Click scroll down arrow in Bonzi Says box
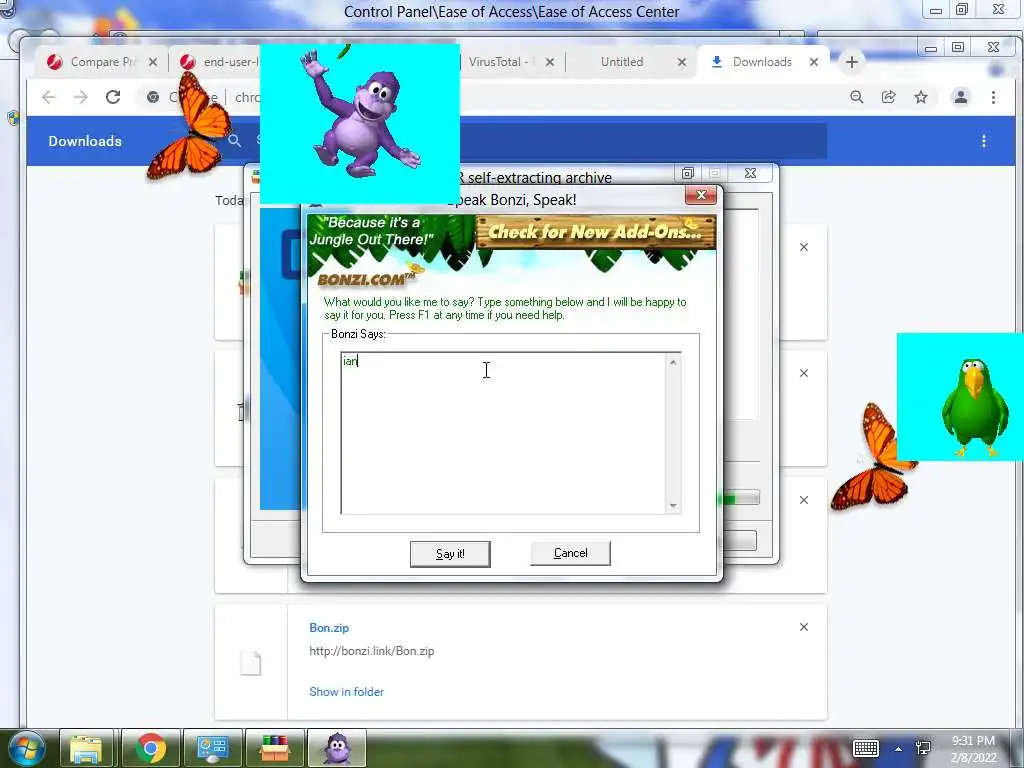The width and height of the screenshot is (1024, 768). 673,505
